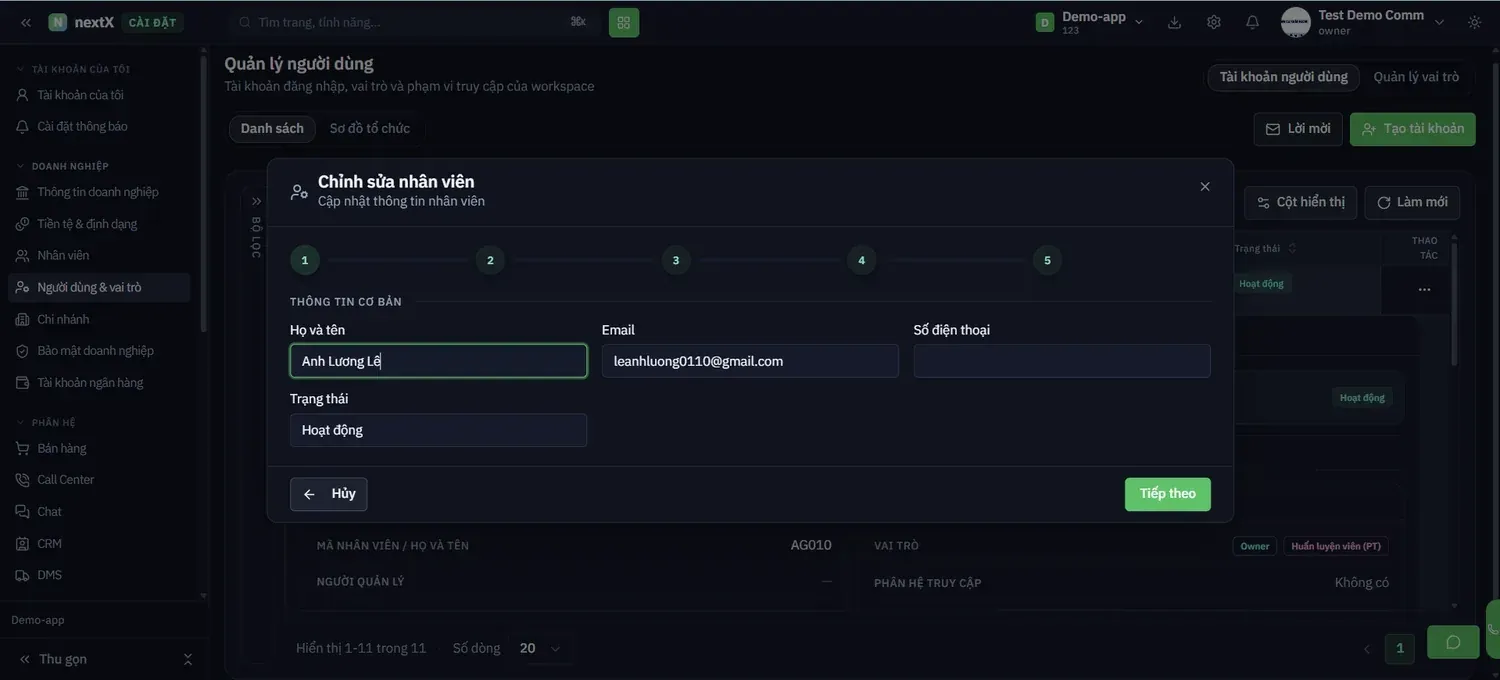This screenshot has width=1500, height=680.
Task: Go to step 3 of the wizard
Action: click(x=676, y=260)
